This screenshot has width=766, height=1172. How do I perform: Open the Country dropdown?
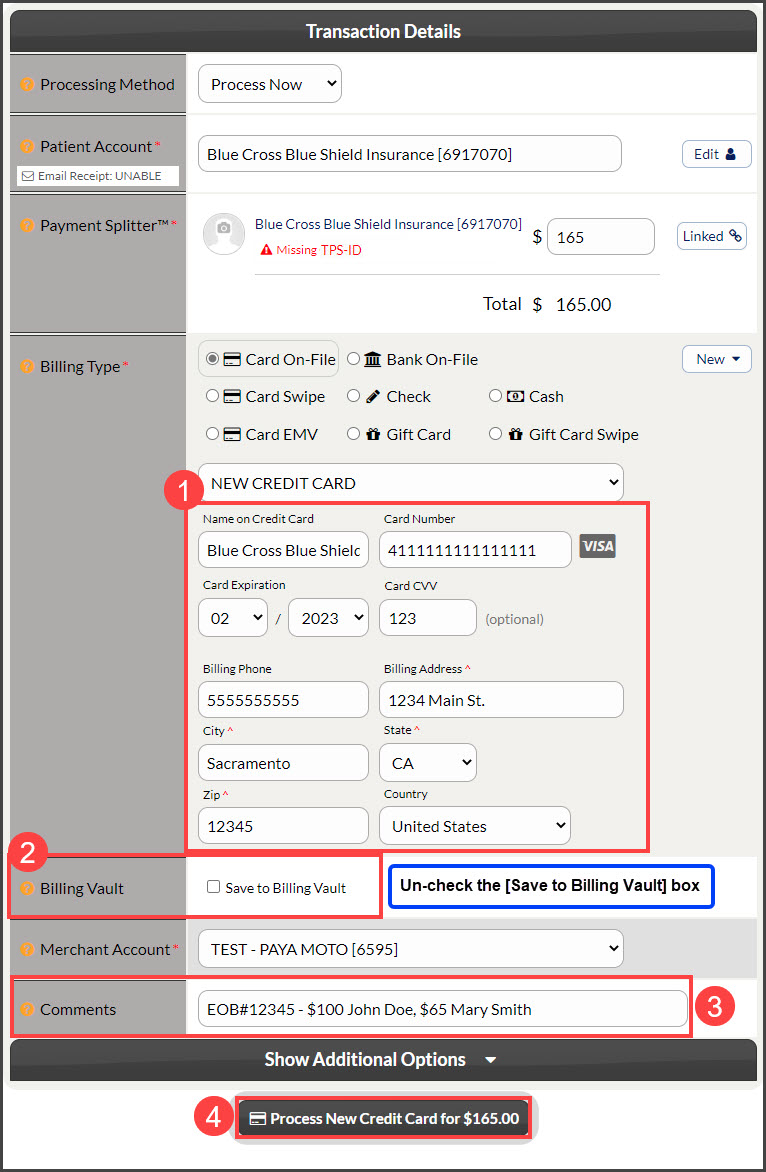475,826
